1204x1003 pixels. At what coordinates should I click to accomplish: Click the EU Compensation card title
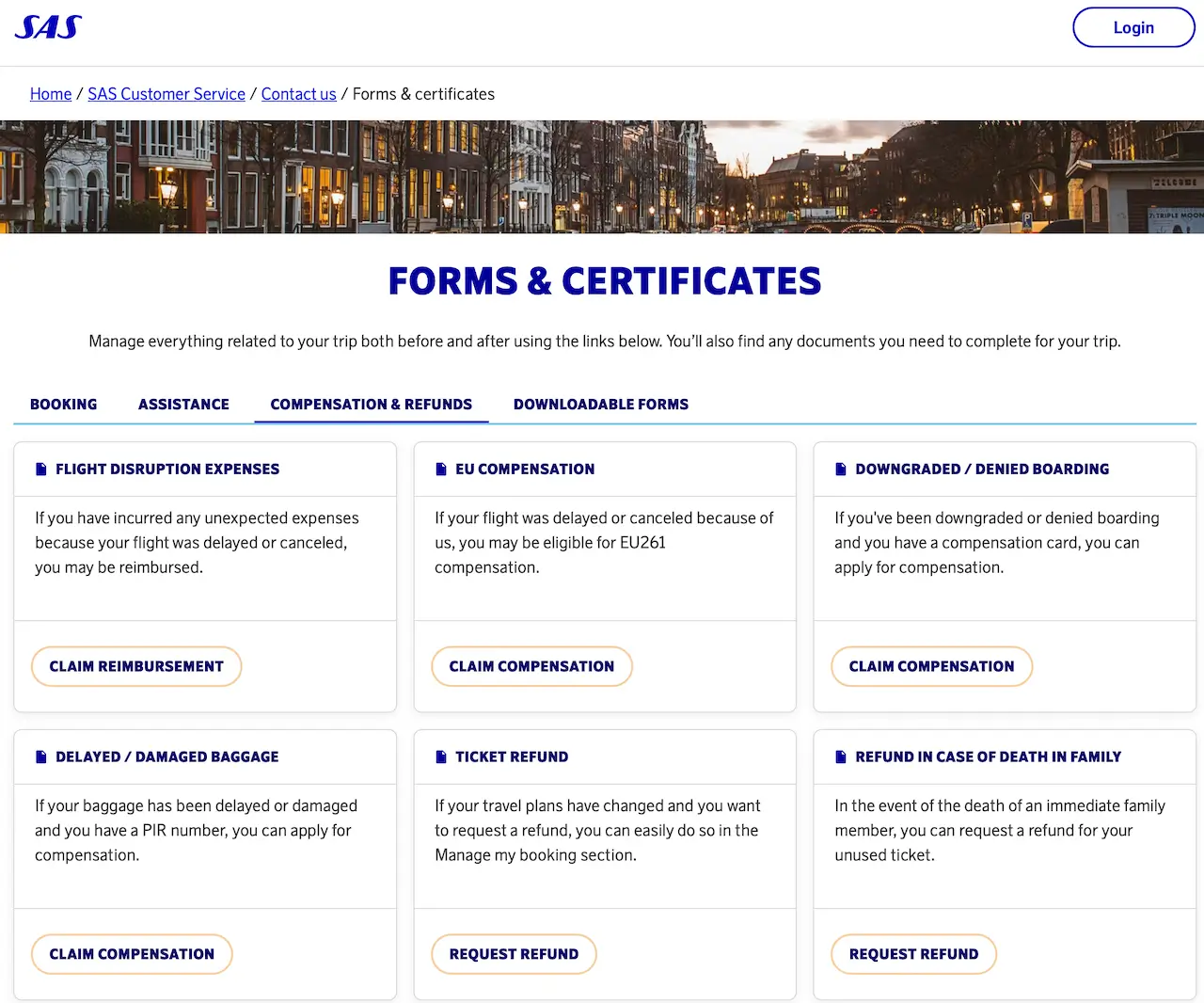[x=525, y=469]
